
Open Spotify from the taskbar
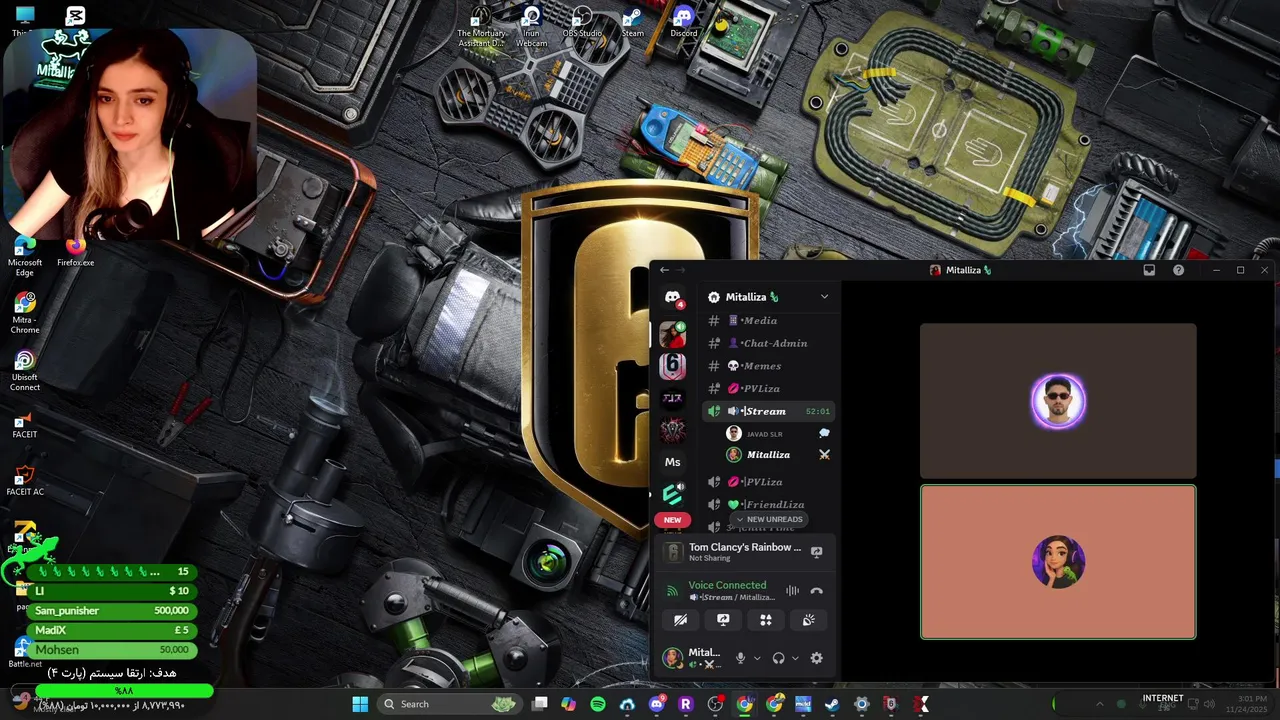point(598,704)
